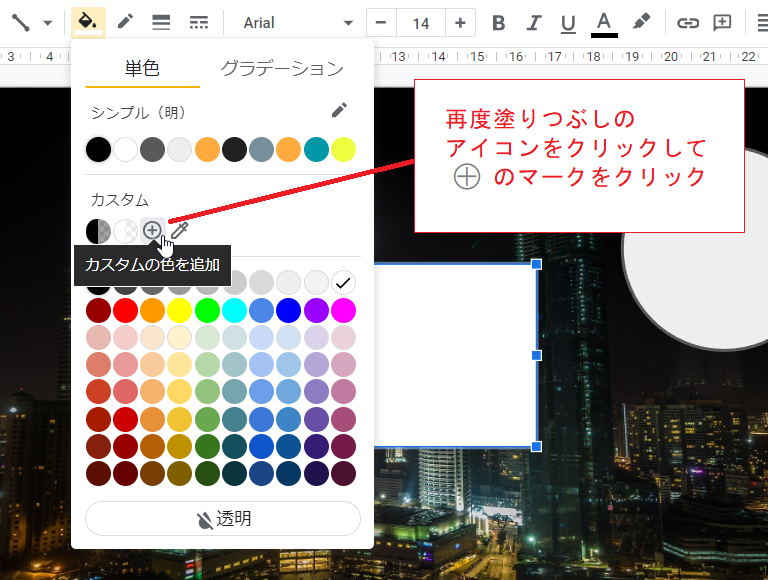Screen dimensions: 768x580
Task: Open the text color picker
Action: click(x=604, y=24)
